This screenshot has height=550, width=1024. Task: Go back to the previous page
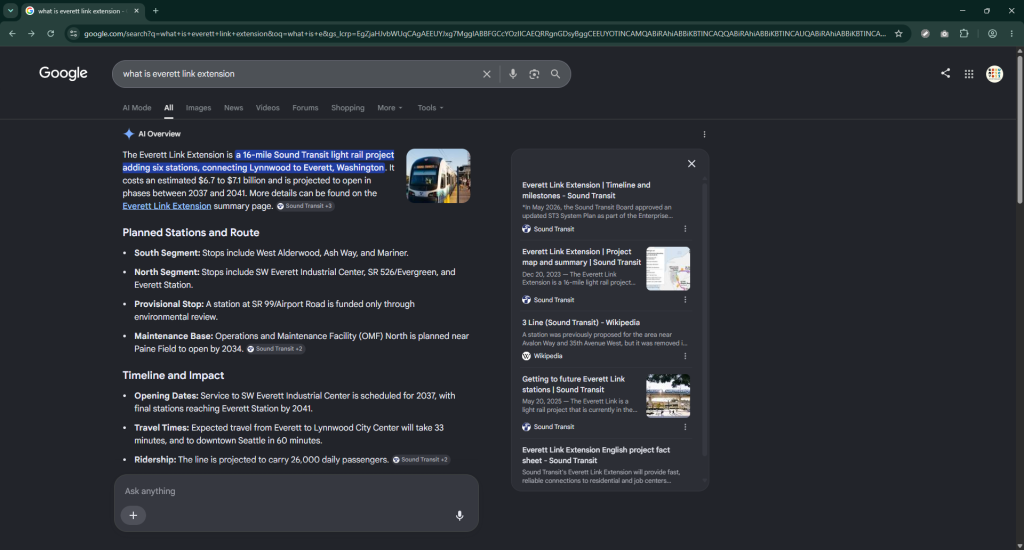pyautogui.click(x=12, y=33)
